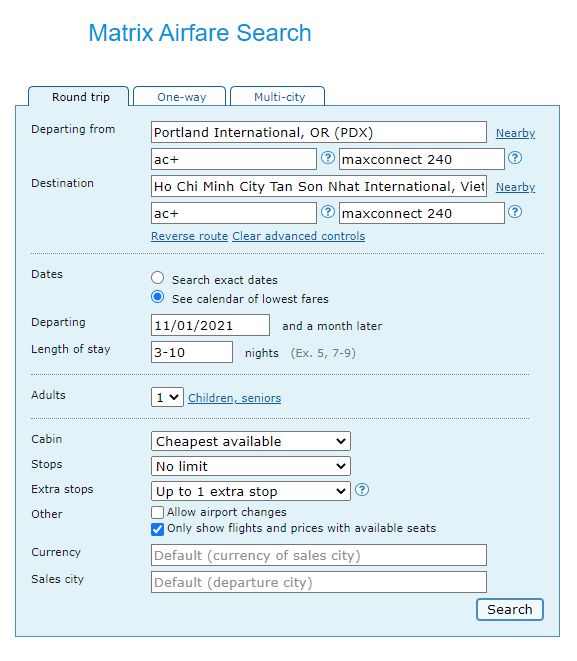Image resolution: width=577 pixels, height=661 pixels.
Task: Open help icon beside departure routing codes field
Action: pyautogui.click(x=327, y=158)
